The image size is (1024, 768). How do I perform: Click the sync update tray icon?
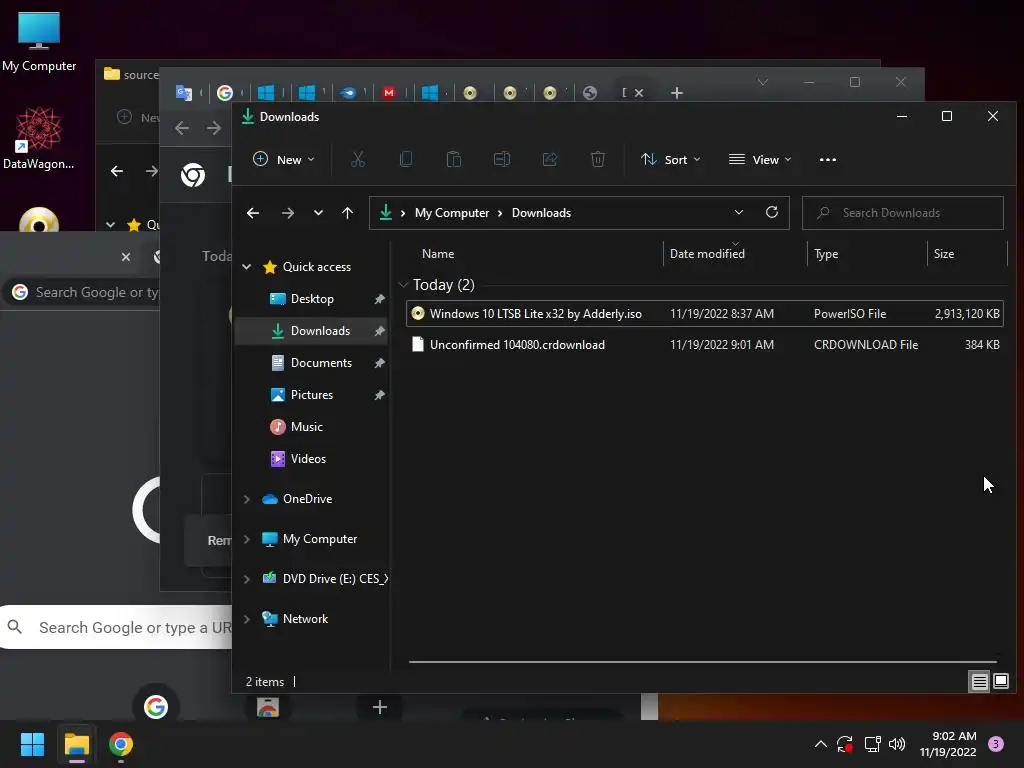[x=844, y=744]
